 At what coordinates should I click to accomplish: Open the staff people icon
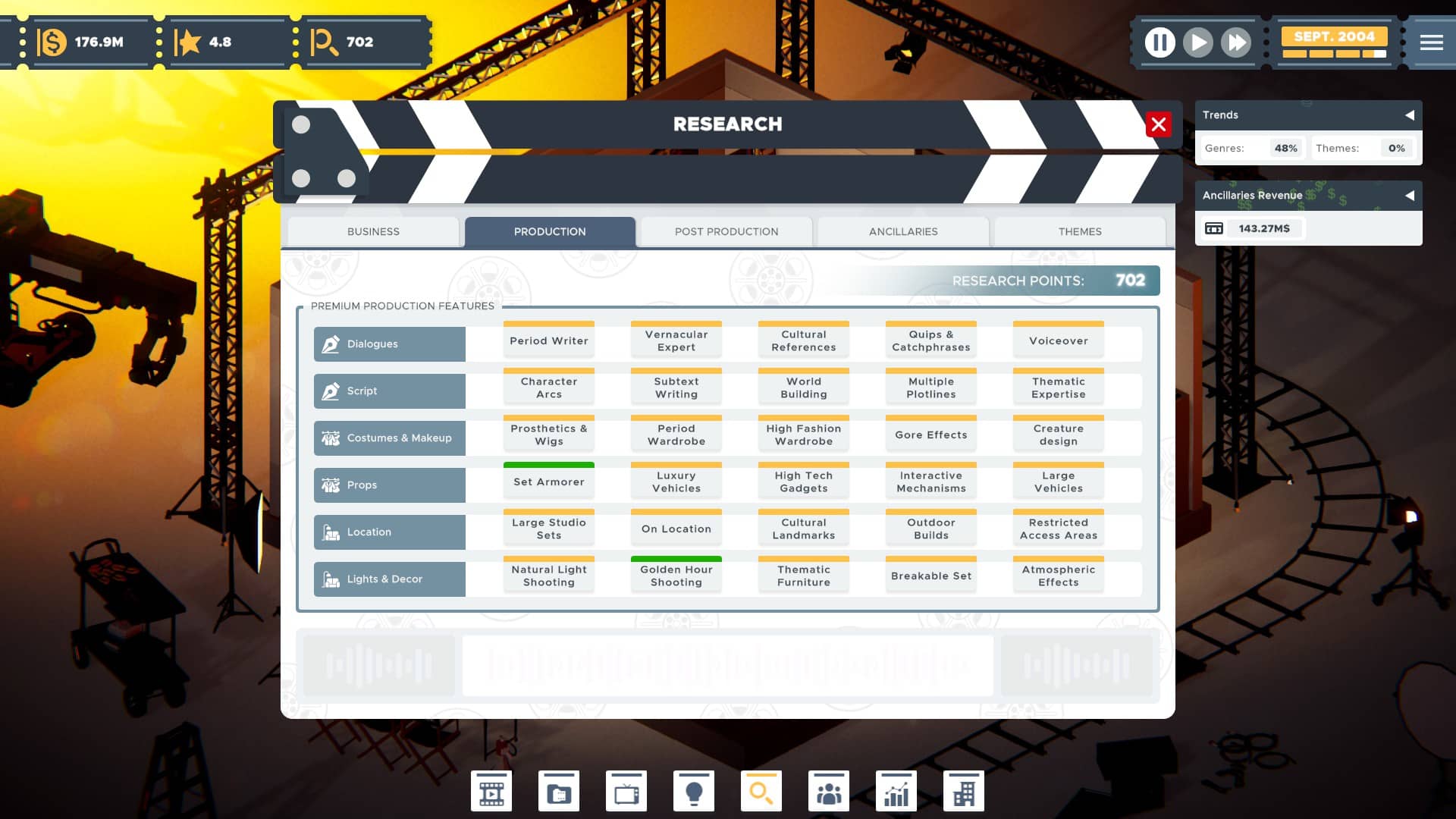(829, 791)
